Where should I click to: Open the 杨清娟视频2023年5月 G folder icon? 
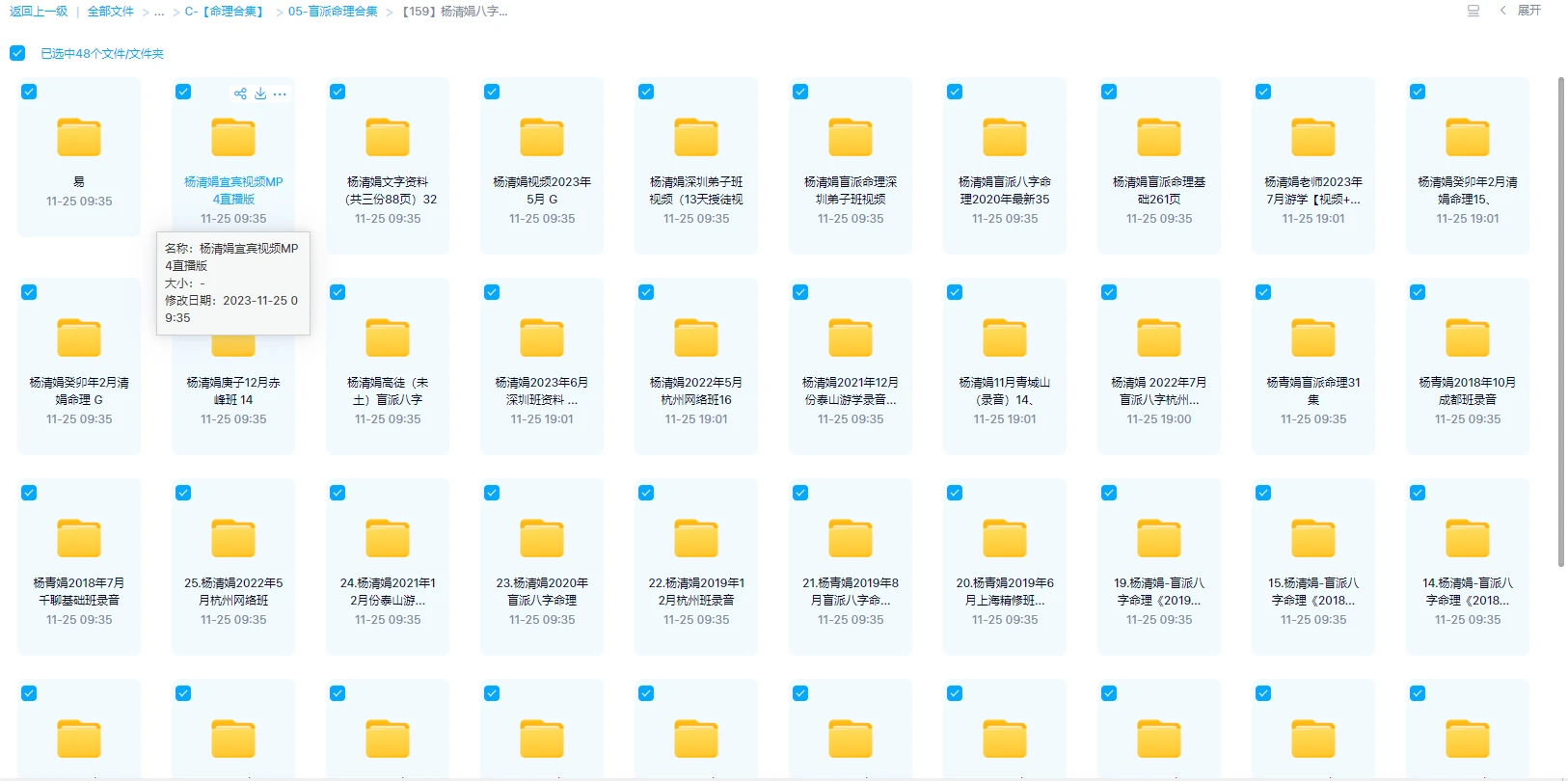point(542,137)
